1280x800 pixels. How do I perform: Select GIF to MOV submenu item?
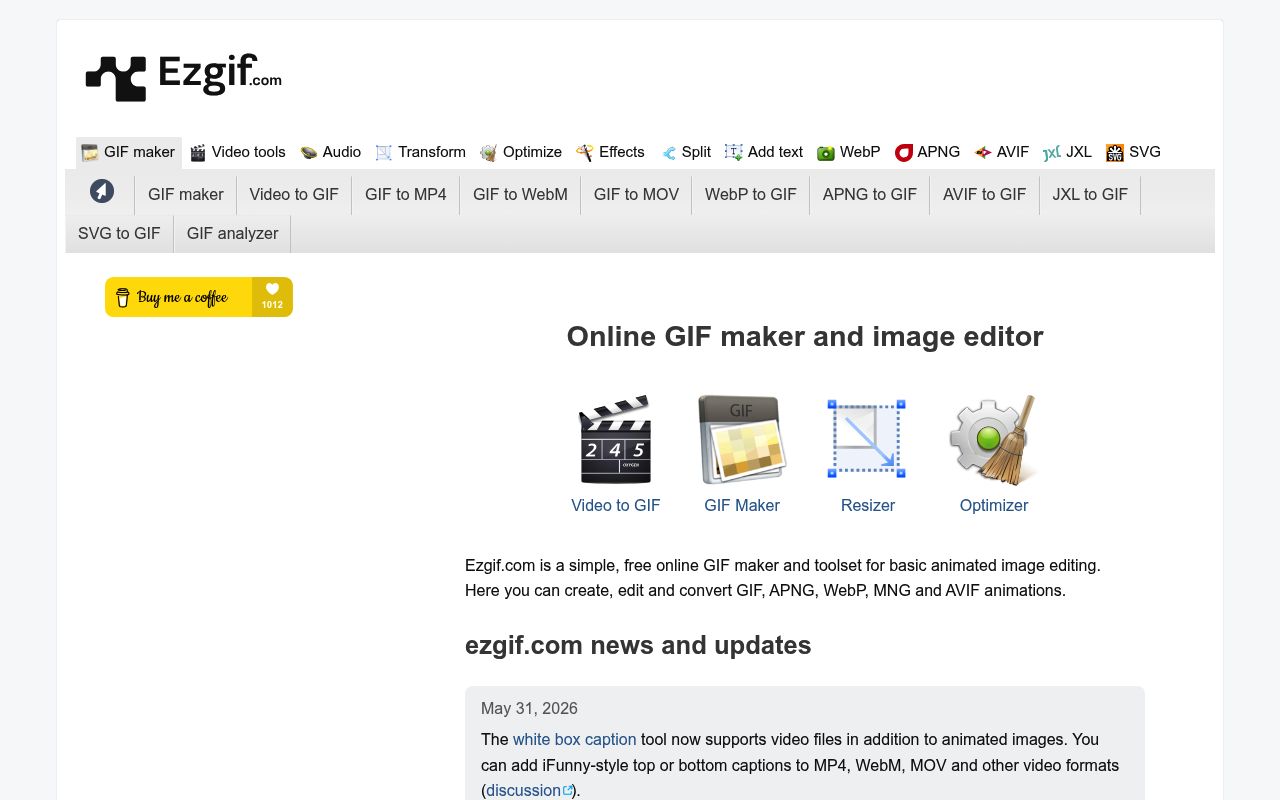[x=636, y=194]
